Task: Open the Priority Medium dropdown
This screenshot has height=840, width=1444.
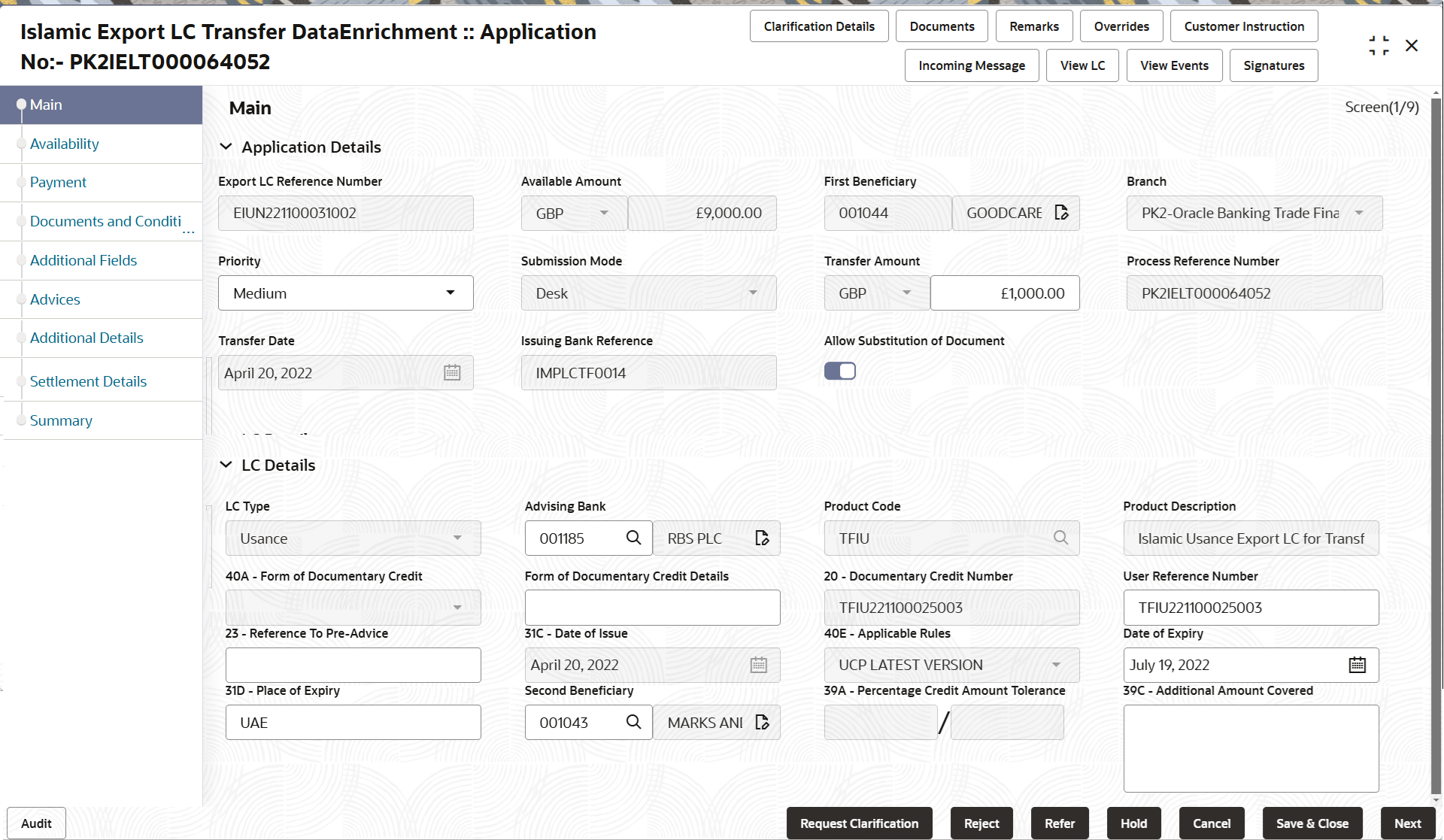Action: pos(345,293)
